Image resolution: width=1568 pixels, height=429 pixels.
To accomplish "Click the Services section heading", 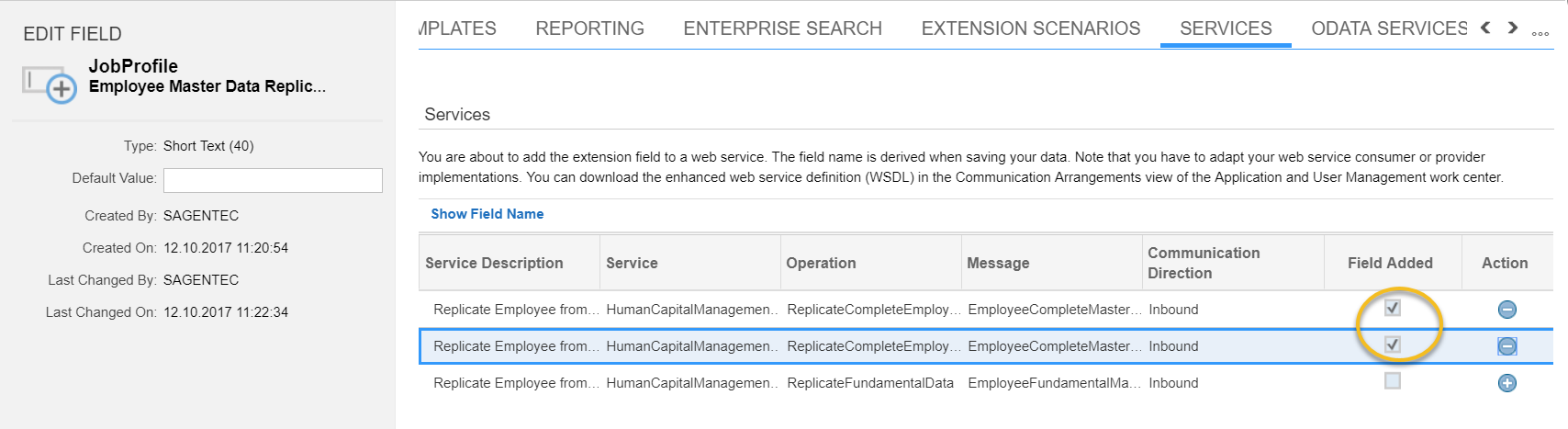I will (457, 115).
